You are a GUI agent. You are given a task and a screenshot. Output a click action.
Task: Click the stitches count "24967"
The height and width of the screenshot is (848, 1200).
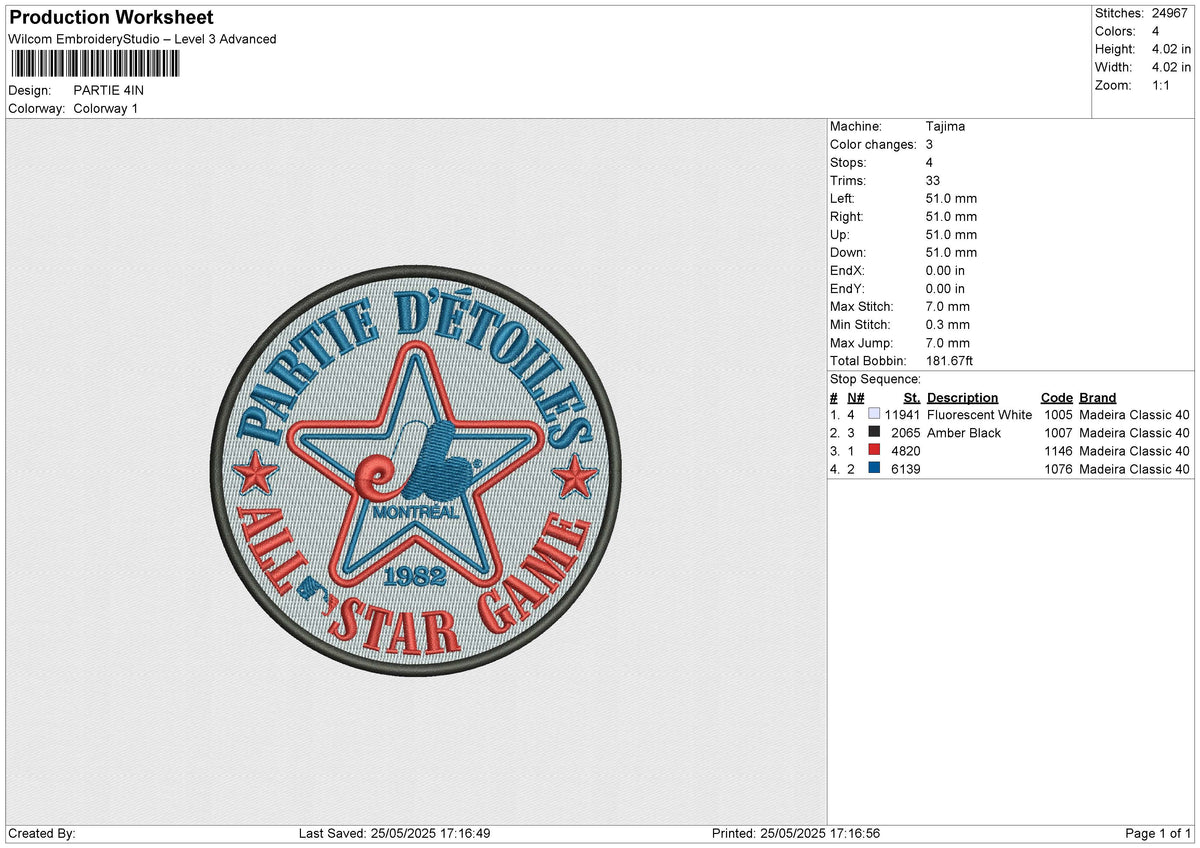pos(1170,13)
